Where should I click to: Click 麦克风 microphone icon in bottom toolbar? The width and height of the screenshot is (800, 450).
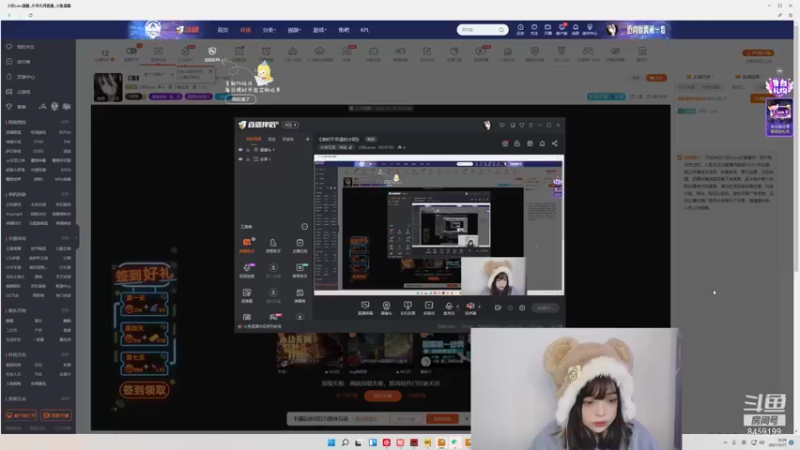[x=448, y=308]
